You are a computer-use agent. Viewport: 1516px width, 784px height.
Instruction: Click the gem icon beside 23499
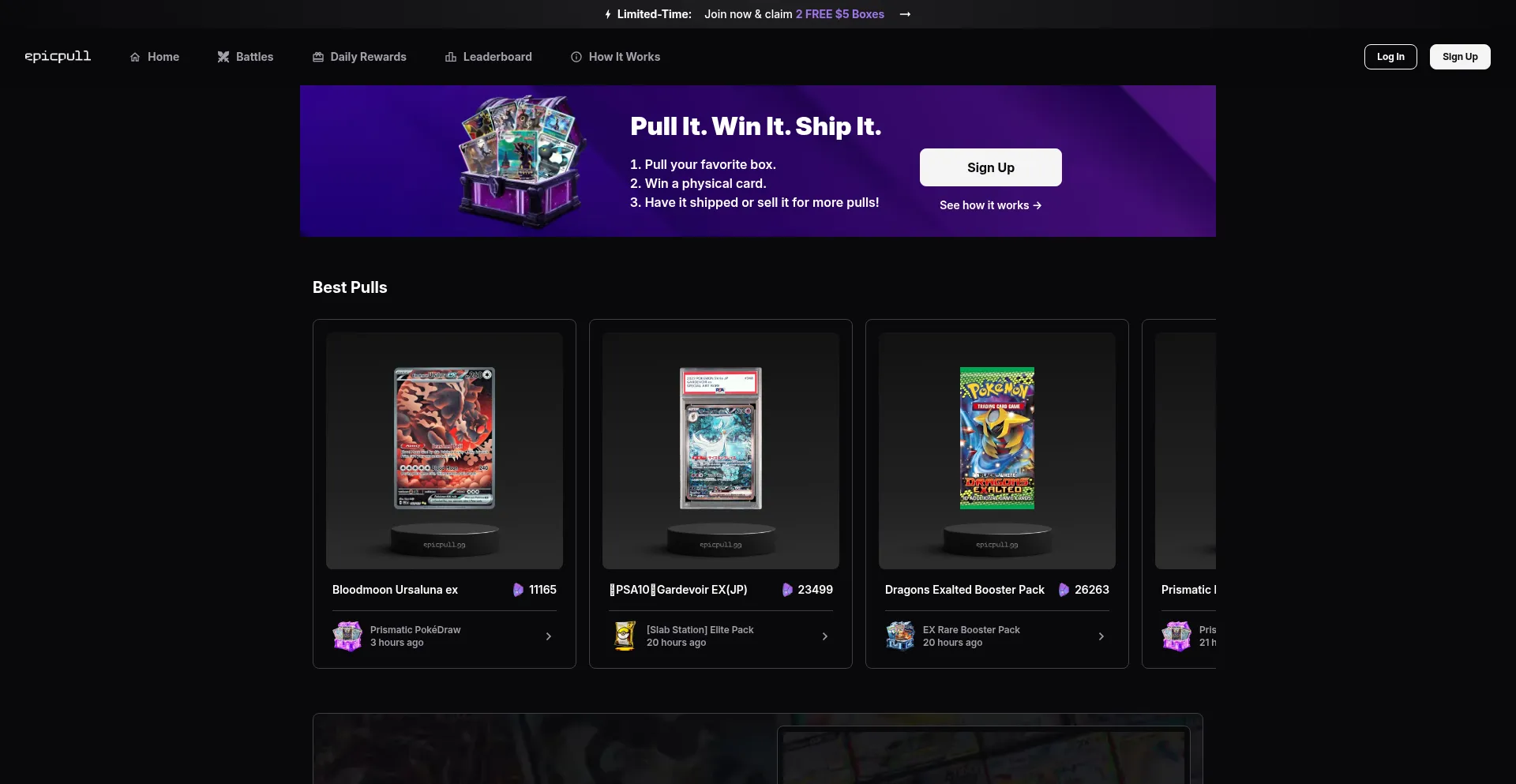click(x=787, y=590)
